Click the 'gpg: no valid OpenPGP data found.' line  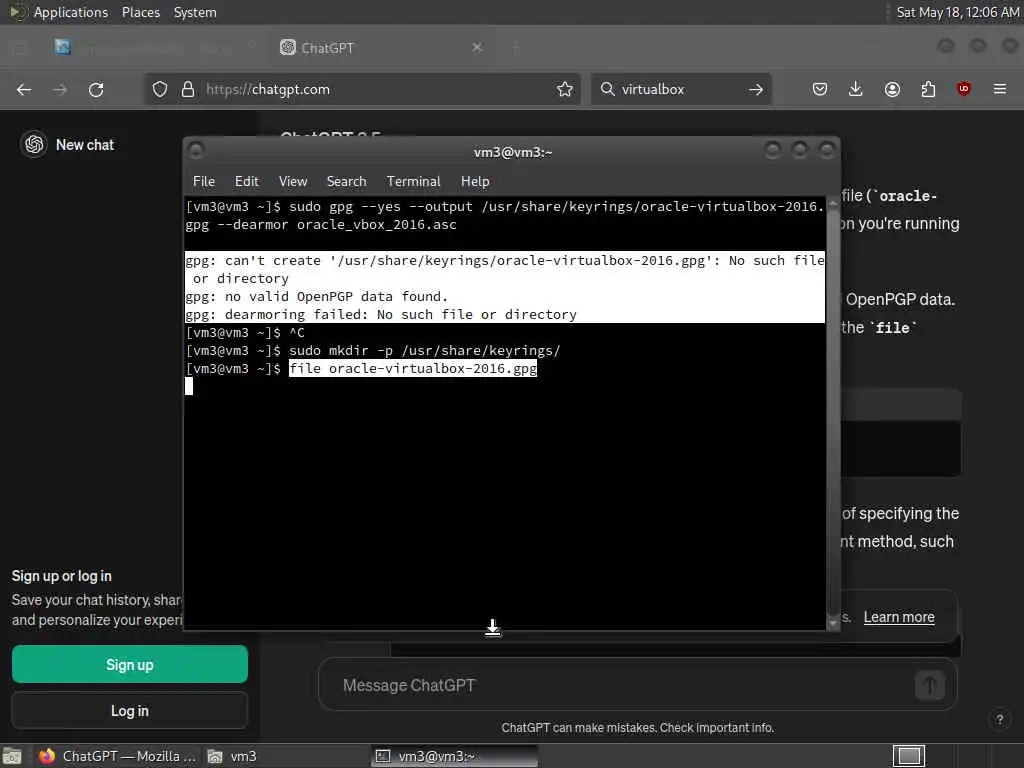[x=317, y=296]
